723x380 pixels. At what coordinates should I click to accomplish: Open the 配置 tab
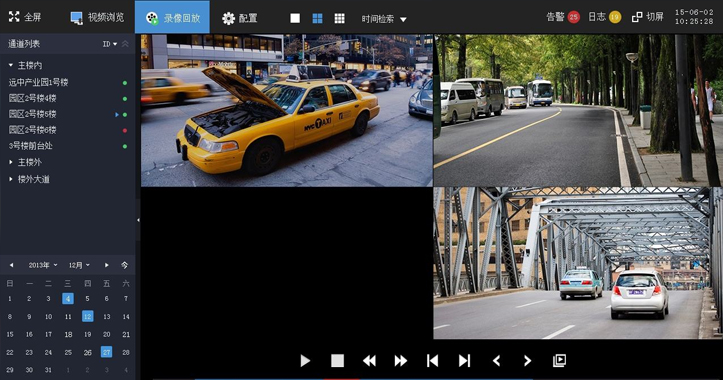(x=239, y=18)
